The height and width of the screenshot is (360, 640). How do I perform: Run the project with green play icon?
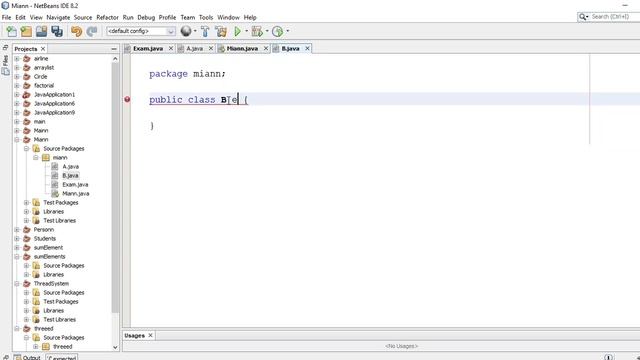237,31
